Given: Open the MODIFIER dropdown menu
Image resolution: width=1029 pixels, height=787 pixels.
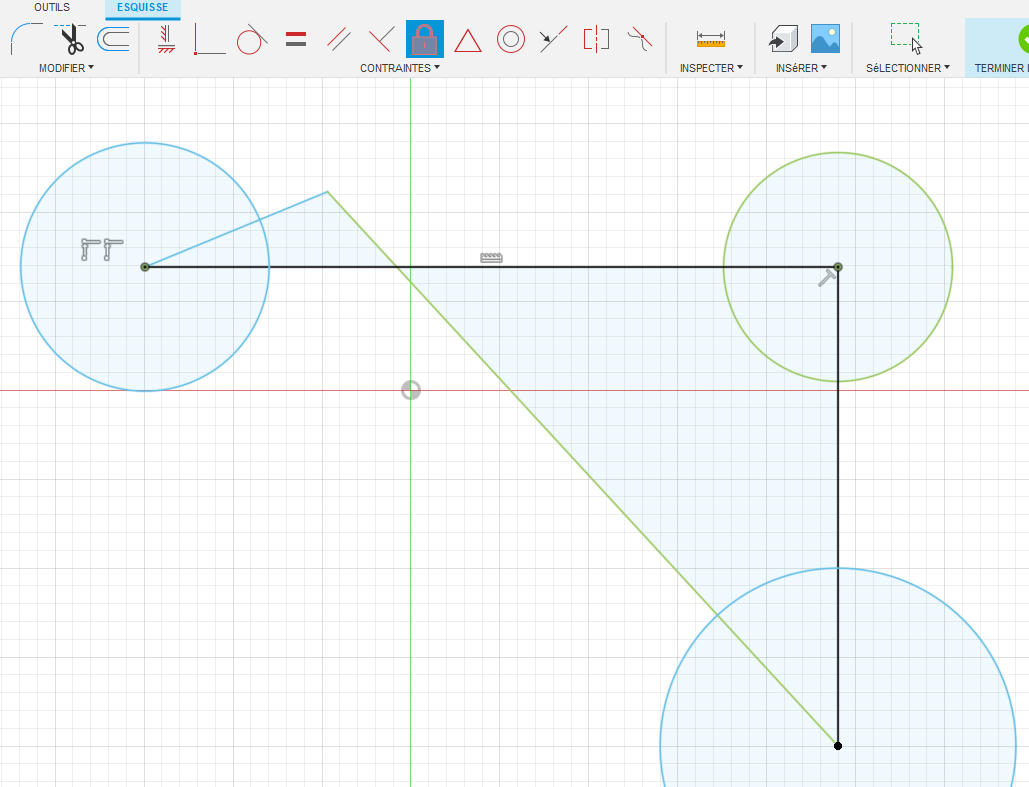Looking at the screenshot, I should click(x=66, y=68).
